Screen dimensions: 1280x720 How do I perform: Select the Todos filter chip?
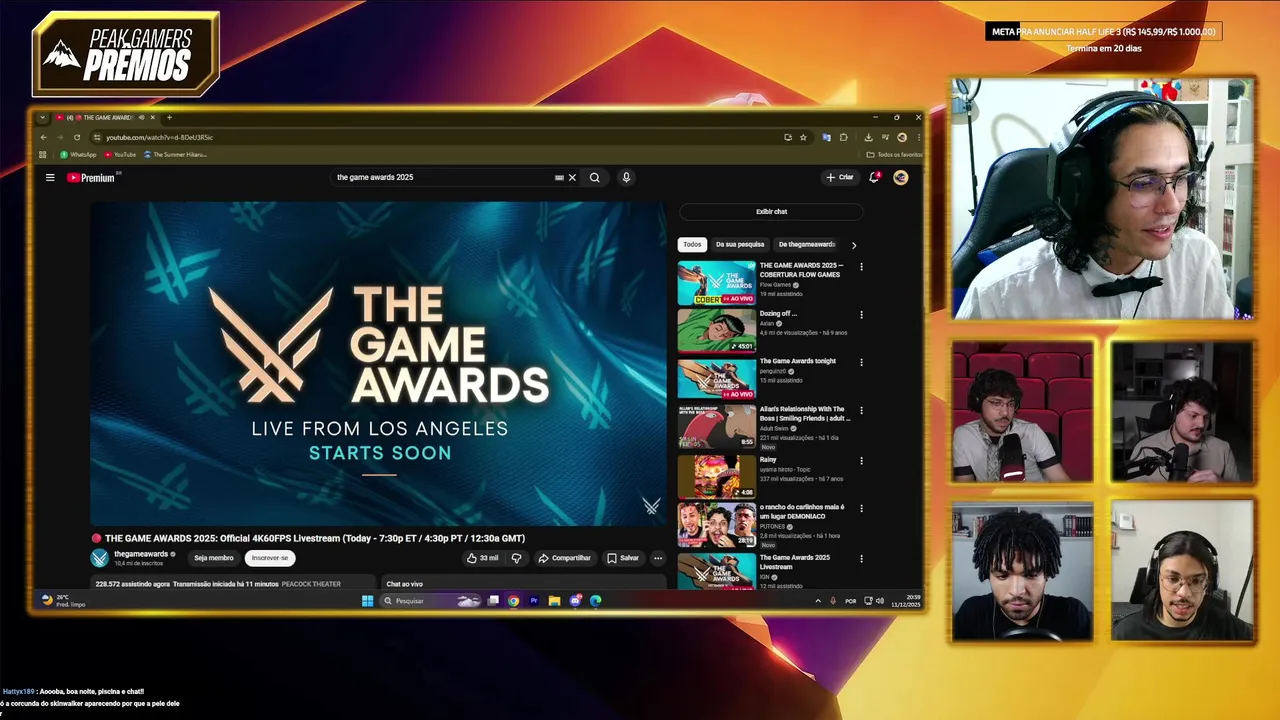(x=692, y=244)
